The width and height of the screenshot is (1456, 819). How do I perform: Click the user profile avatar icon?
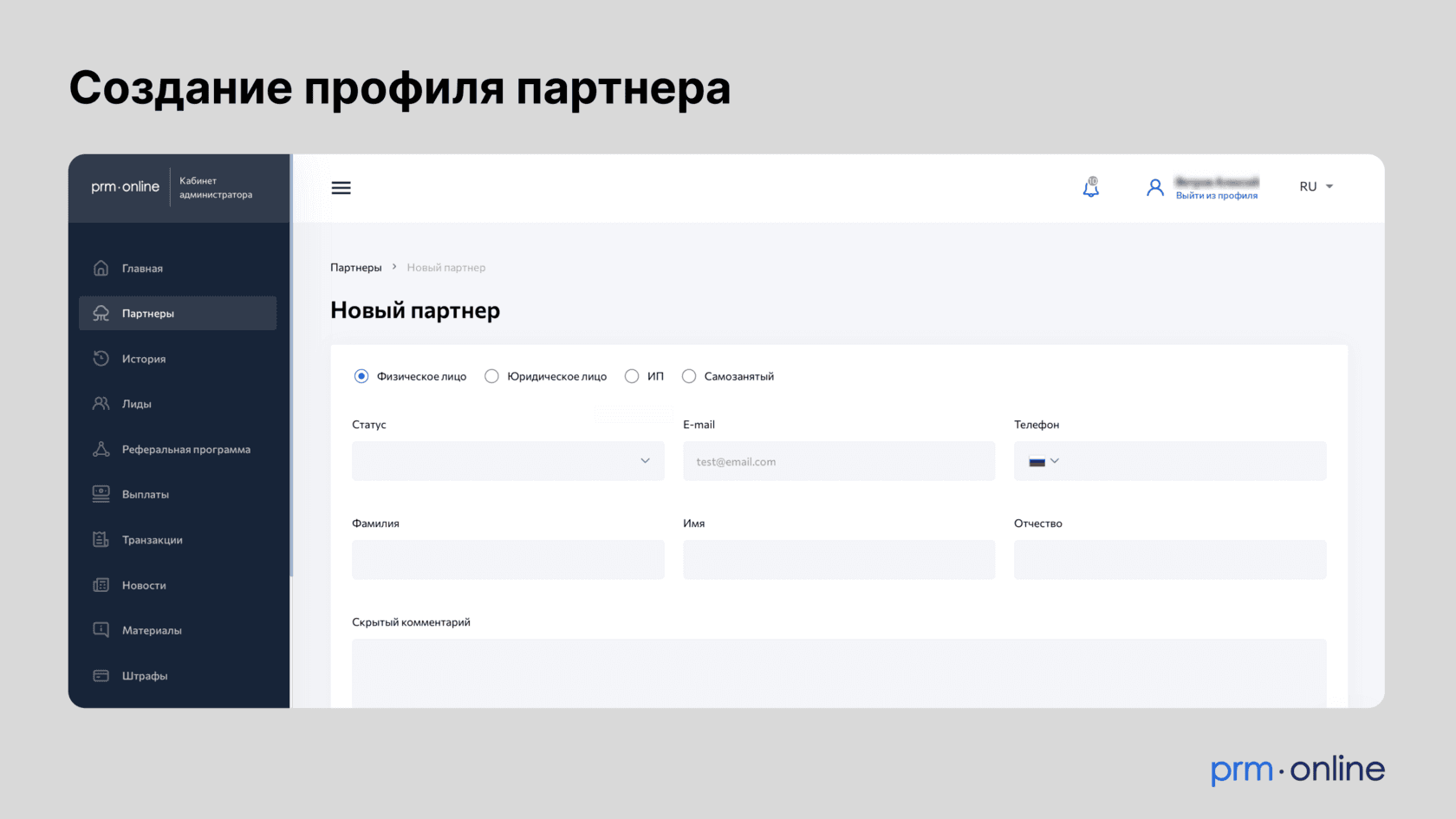click(1154, 187)
